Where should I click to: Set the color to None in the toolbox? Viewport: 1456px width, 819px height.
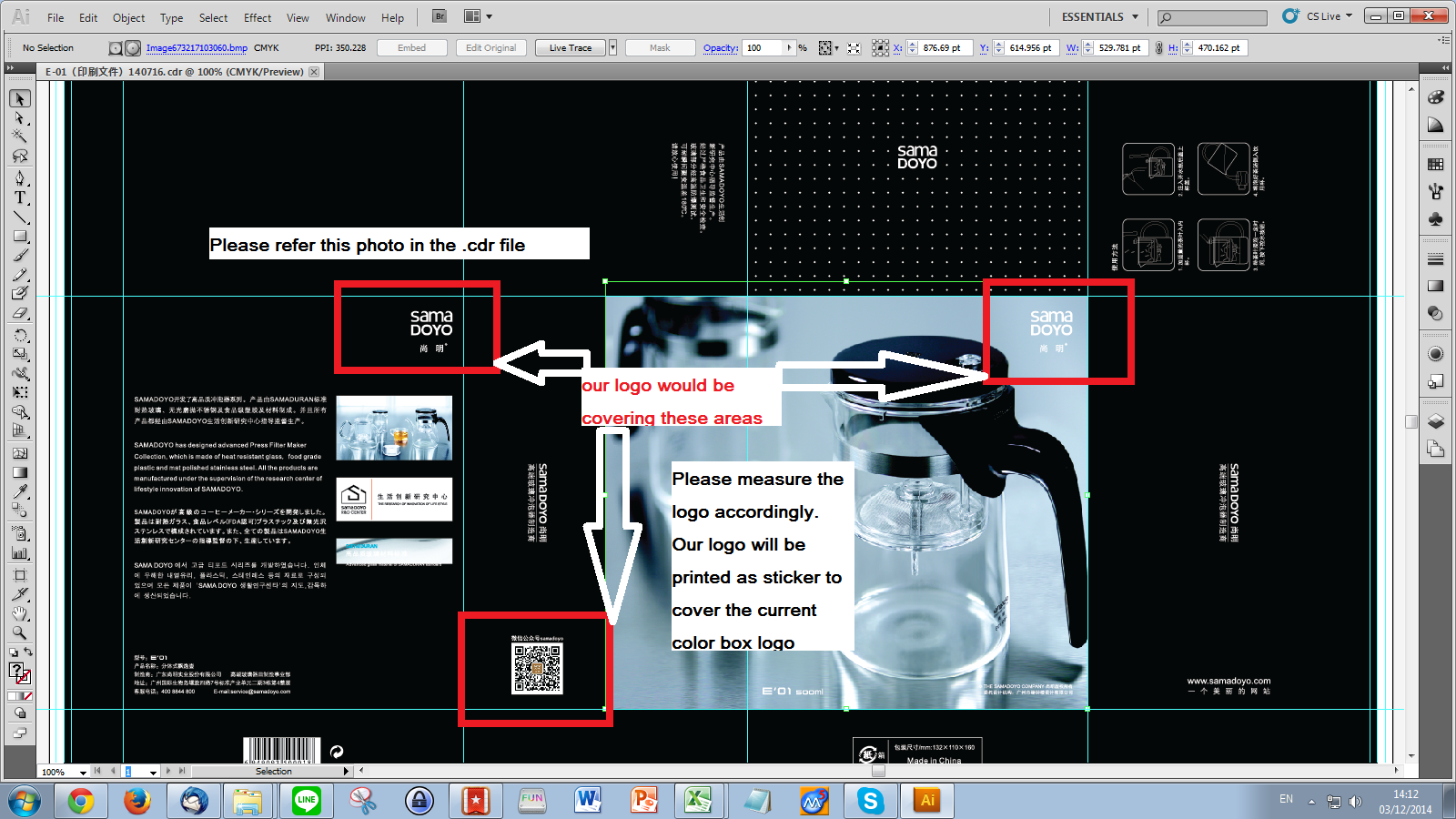pos(27,696)
